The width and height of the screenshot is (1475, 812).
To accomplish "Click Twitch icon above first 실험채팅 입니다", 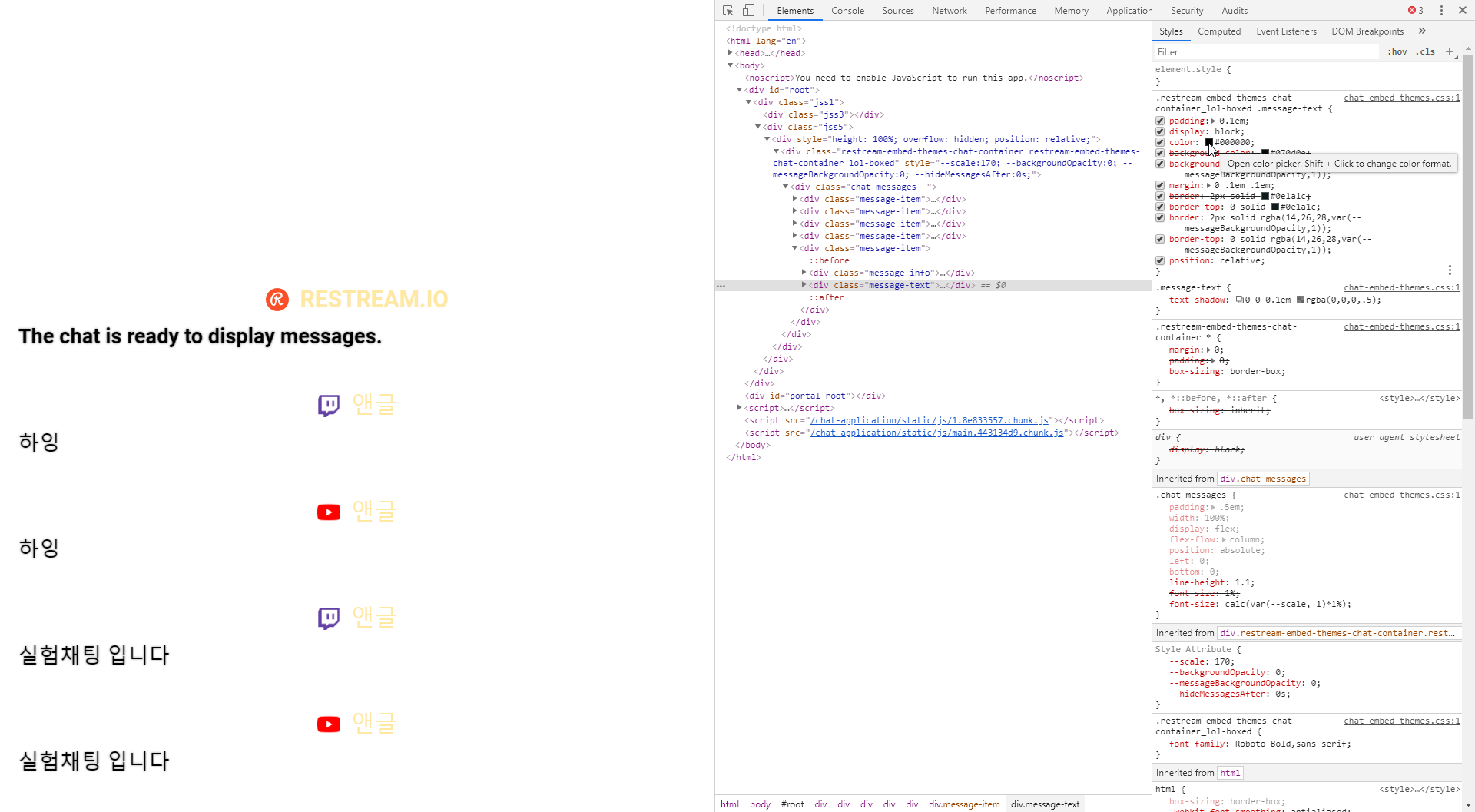I will (x=329, y=618).
